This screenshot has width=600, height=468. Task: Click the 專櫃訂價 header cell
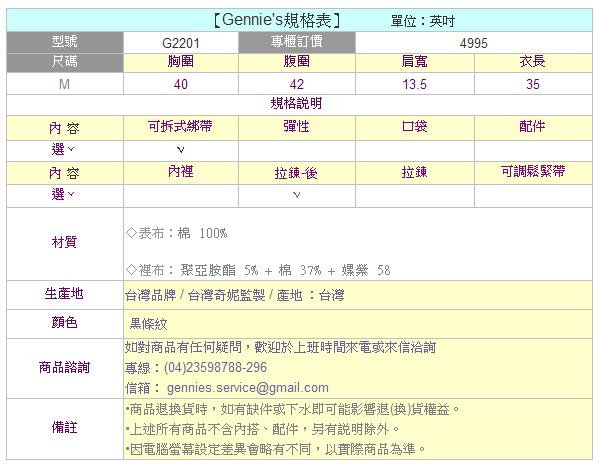pos(297,41)
